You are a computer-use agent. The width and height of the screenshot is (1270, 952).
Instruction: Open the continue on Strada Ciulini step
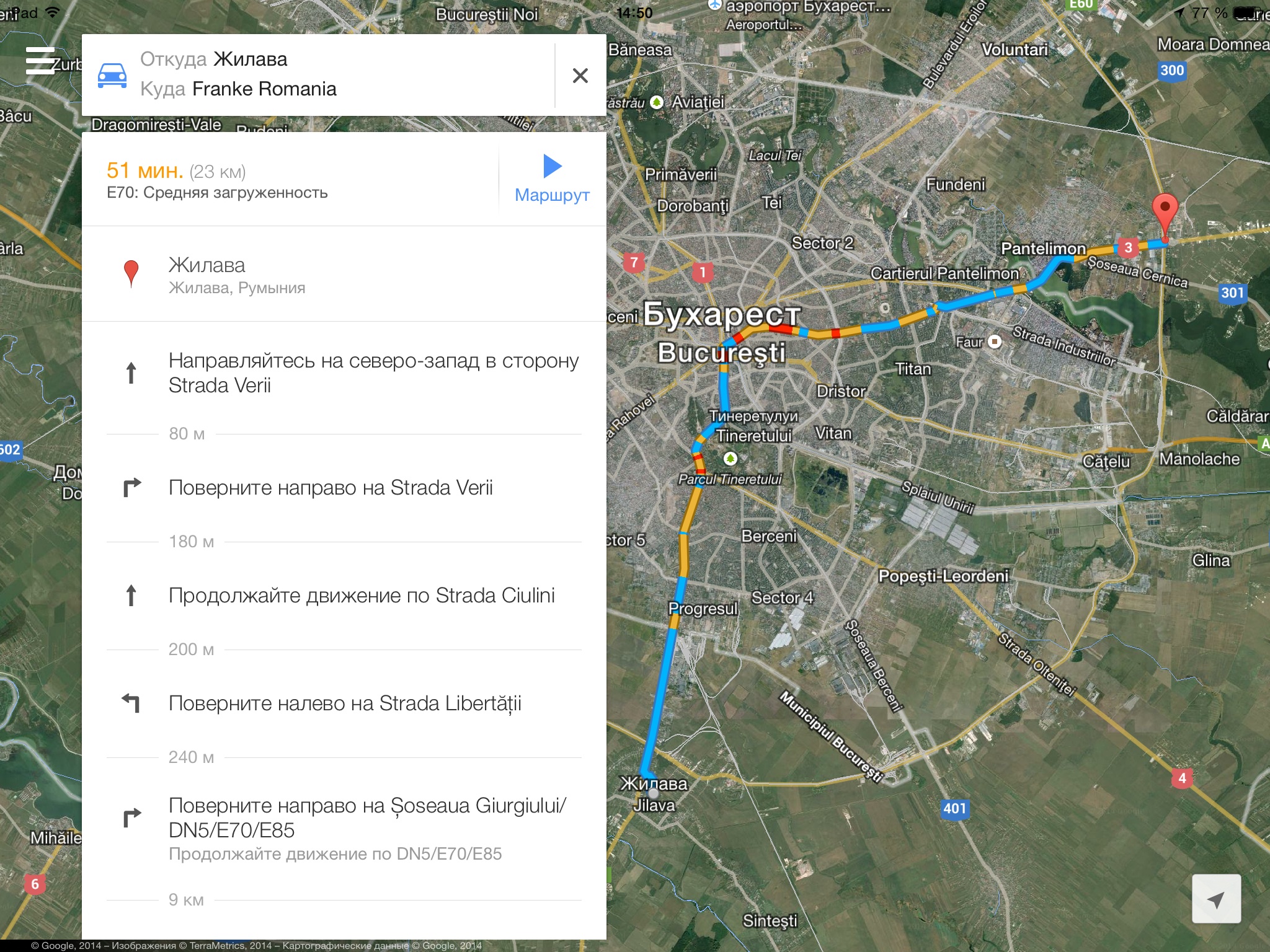point(344,596)
